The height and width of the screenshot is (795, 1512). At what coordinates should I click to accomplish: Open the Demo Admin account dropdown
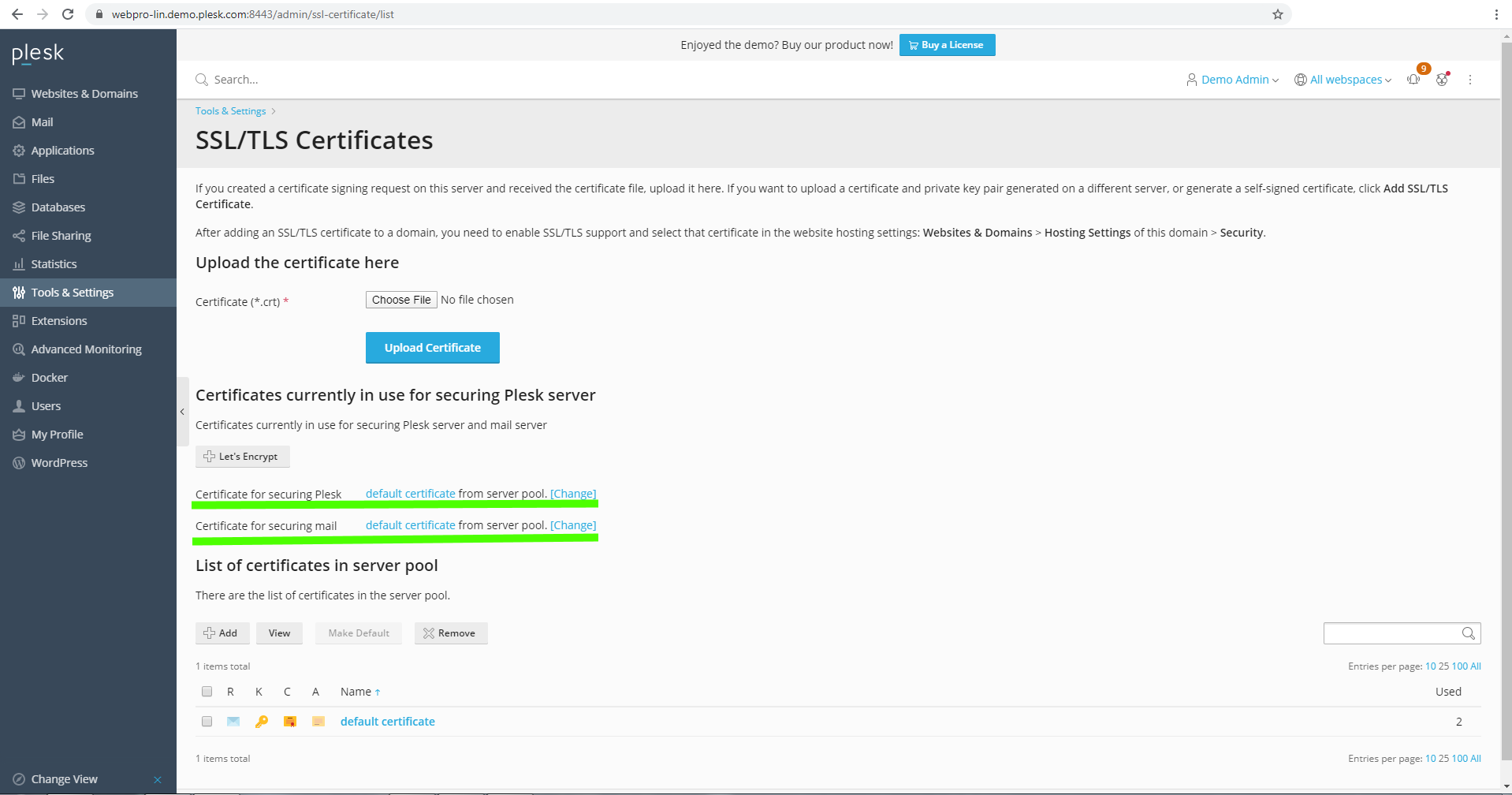[x=1232, y=80]
